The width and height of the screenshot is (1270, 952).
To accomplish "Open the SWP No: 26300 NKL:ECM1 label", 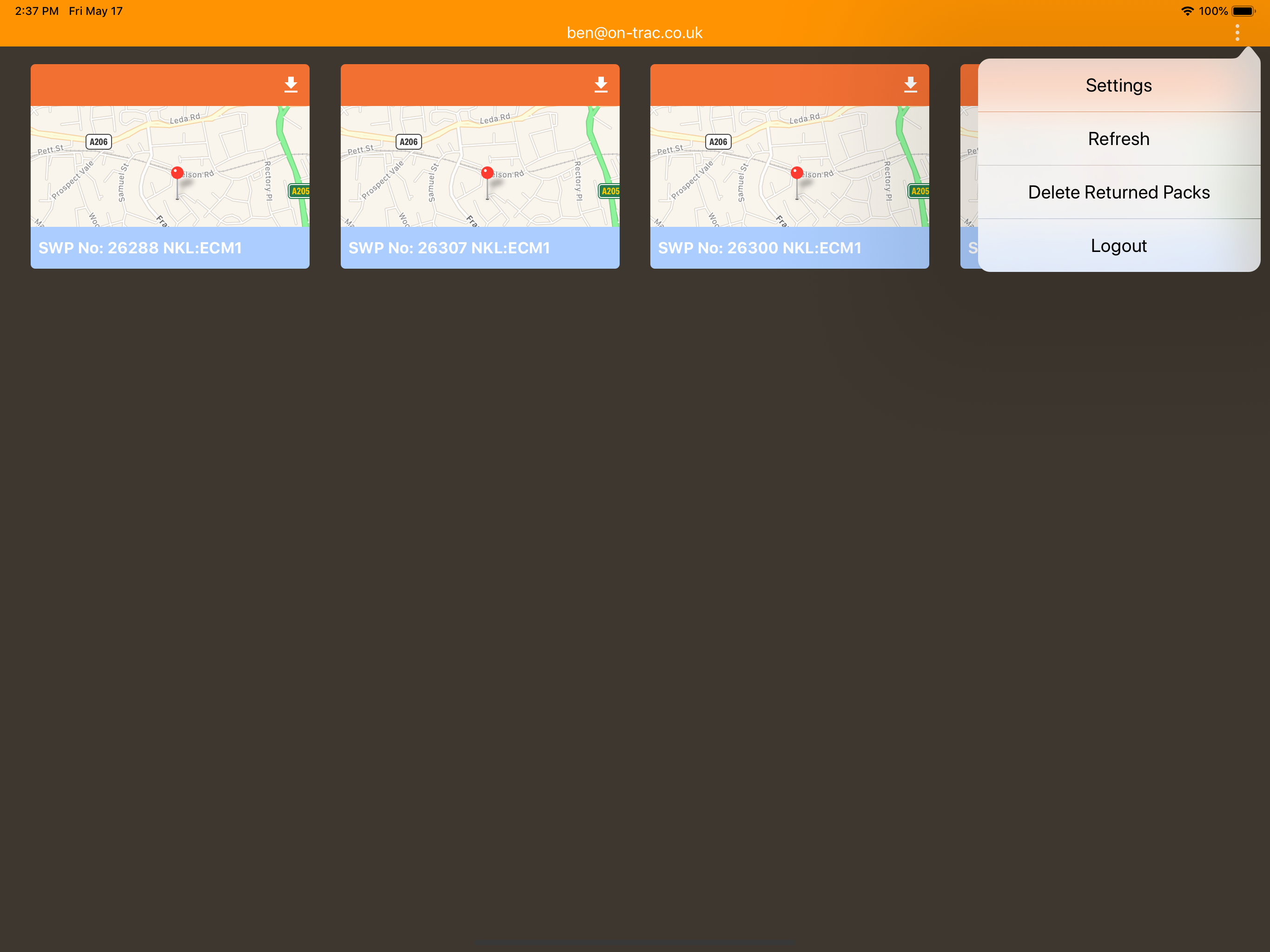I will 760,247.
